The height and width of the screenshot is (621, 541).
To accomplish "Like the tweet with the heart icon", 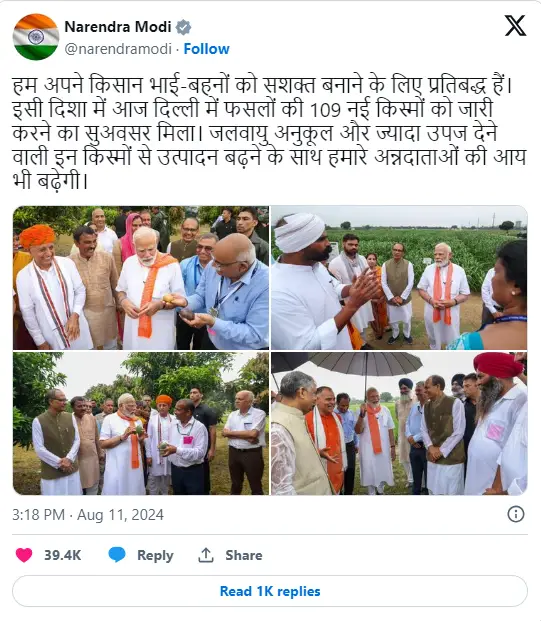I will point(24,555).
